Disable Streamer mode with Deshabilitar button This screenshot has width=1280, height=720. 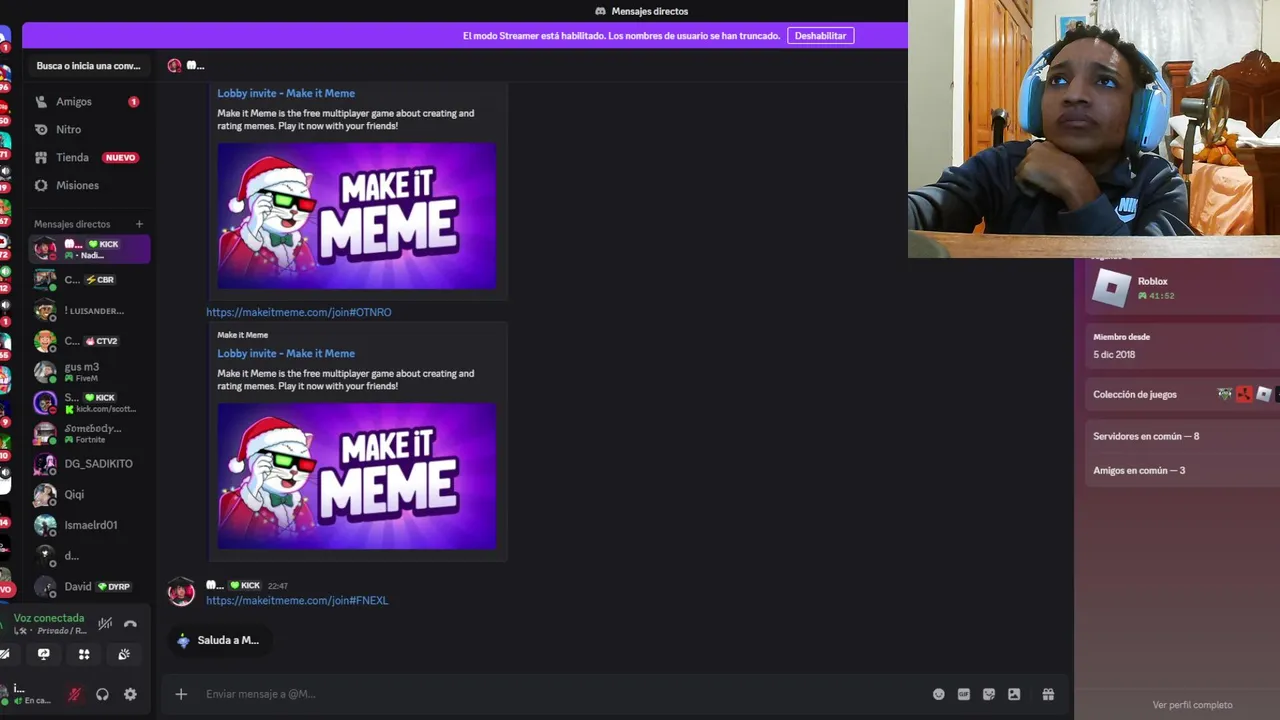tap(820, 35)
